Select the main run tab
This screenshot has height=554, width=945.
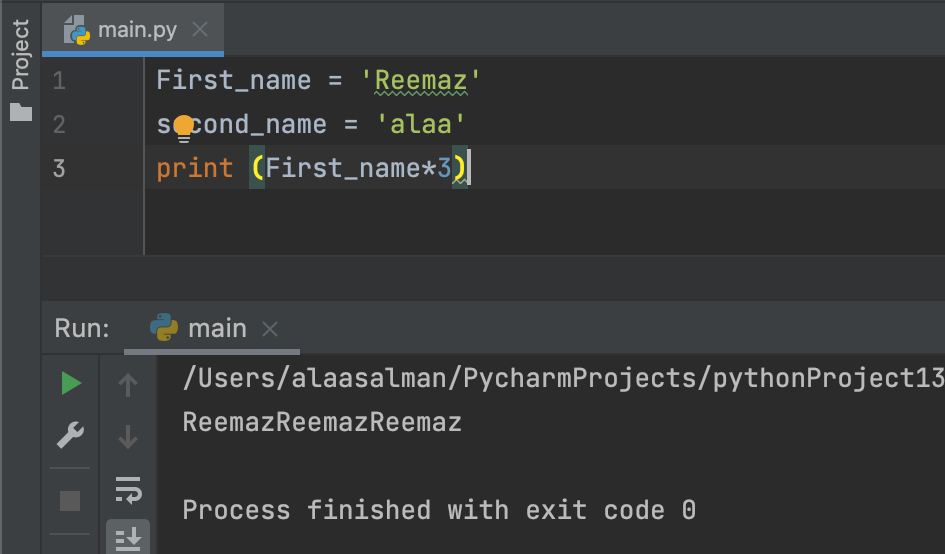[212, 329]
